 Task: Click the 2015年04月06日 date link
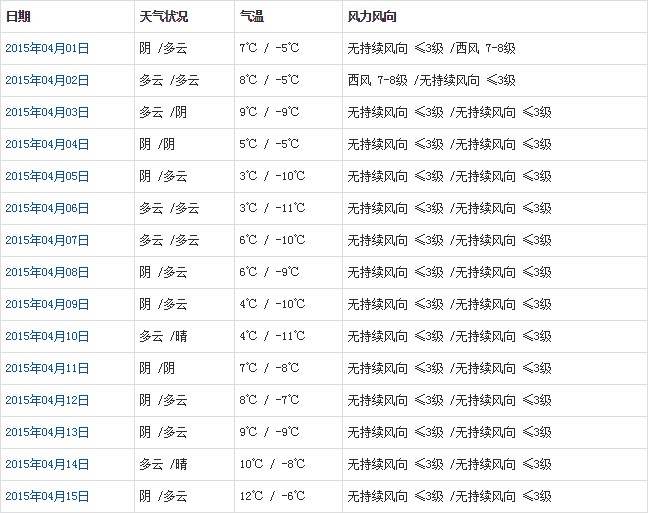(47, 208)
